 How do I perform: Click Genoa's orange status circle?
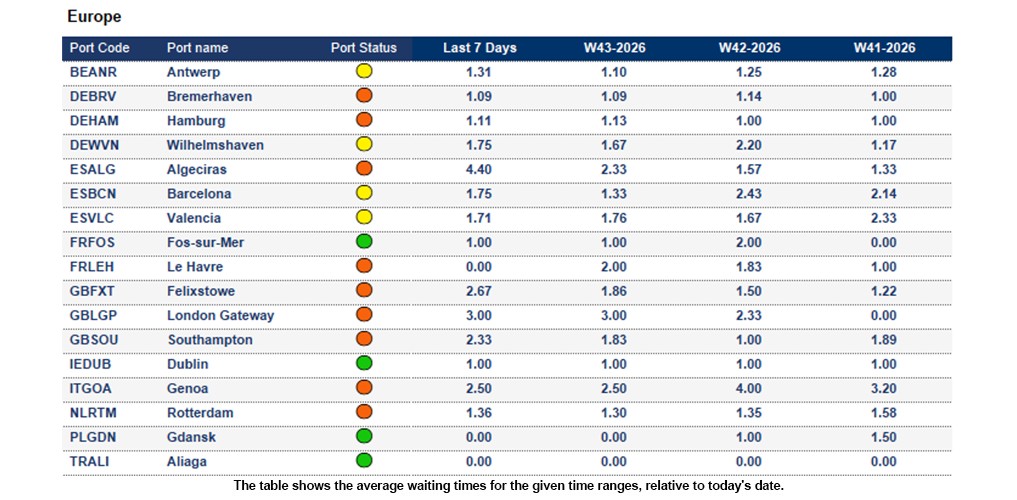click(364, 387)
